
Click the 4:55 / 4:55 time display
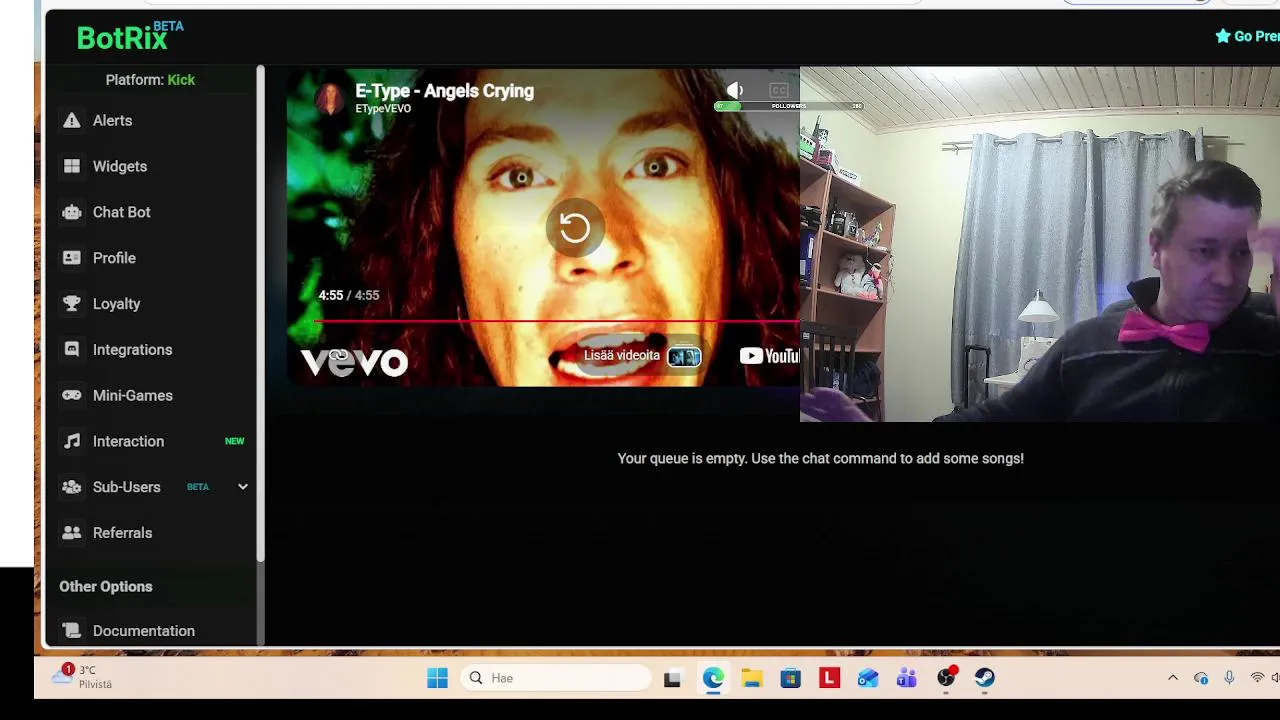[349, 295]
